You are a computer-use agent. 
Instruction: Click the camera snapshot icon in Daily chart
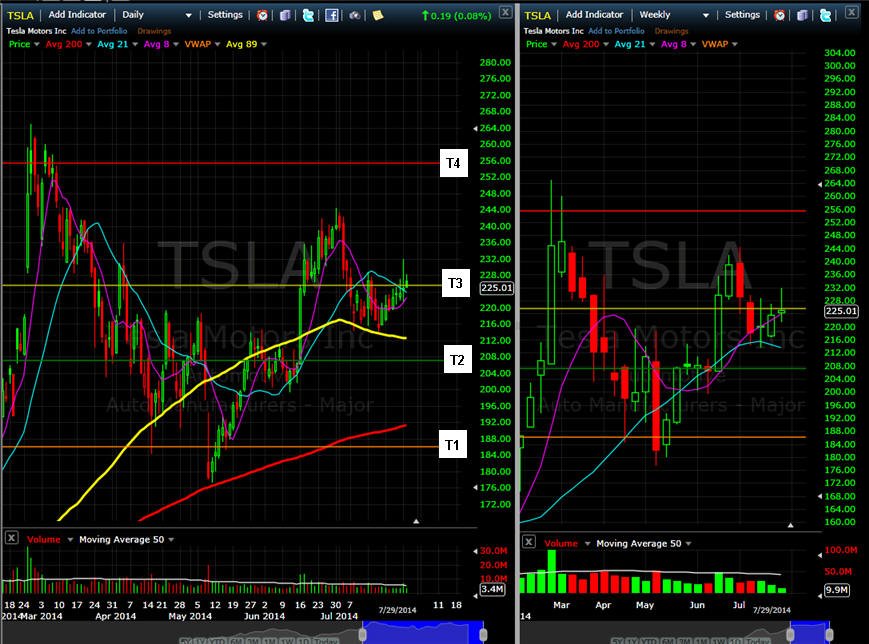pyautogui.click(x=355, y=15)
